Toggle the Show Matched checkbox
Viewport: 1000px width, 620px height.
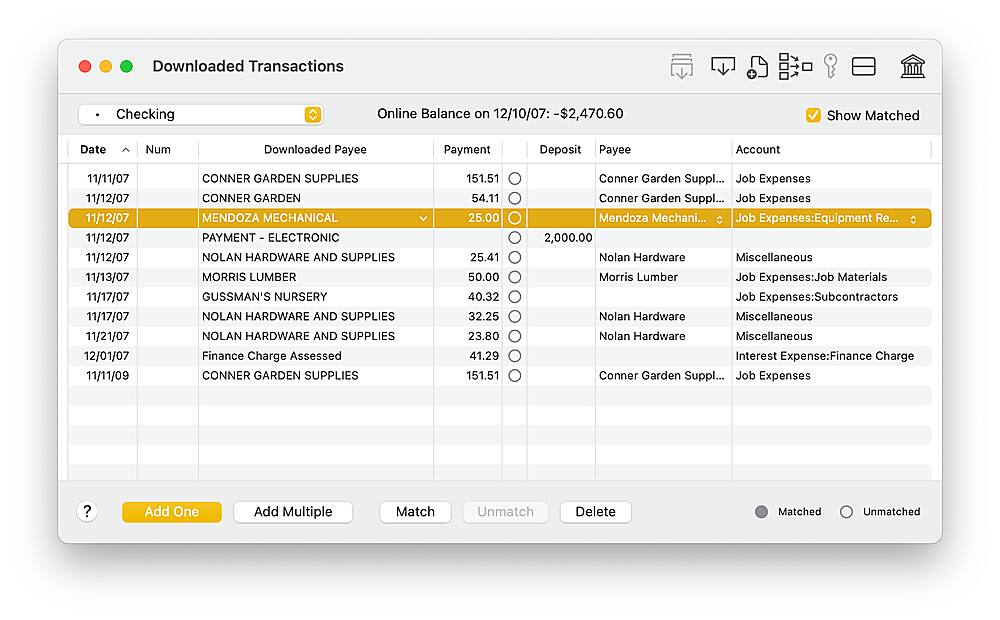pos(813,115)
